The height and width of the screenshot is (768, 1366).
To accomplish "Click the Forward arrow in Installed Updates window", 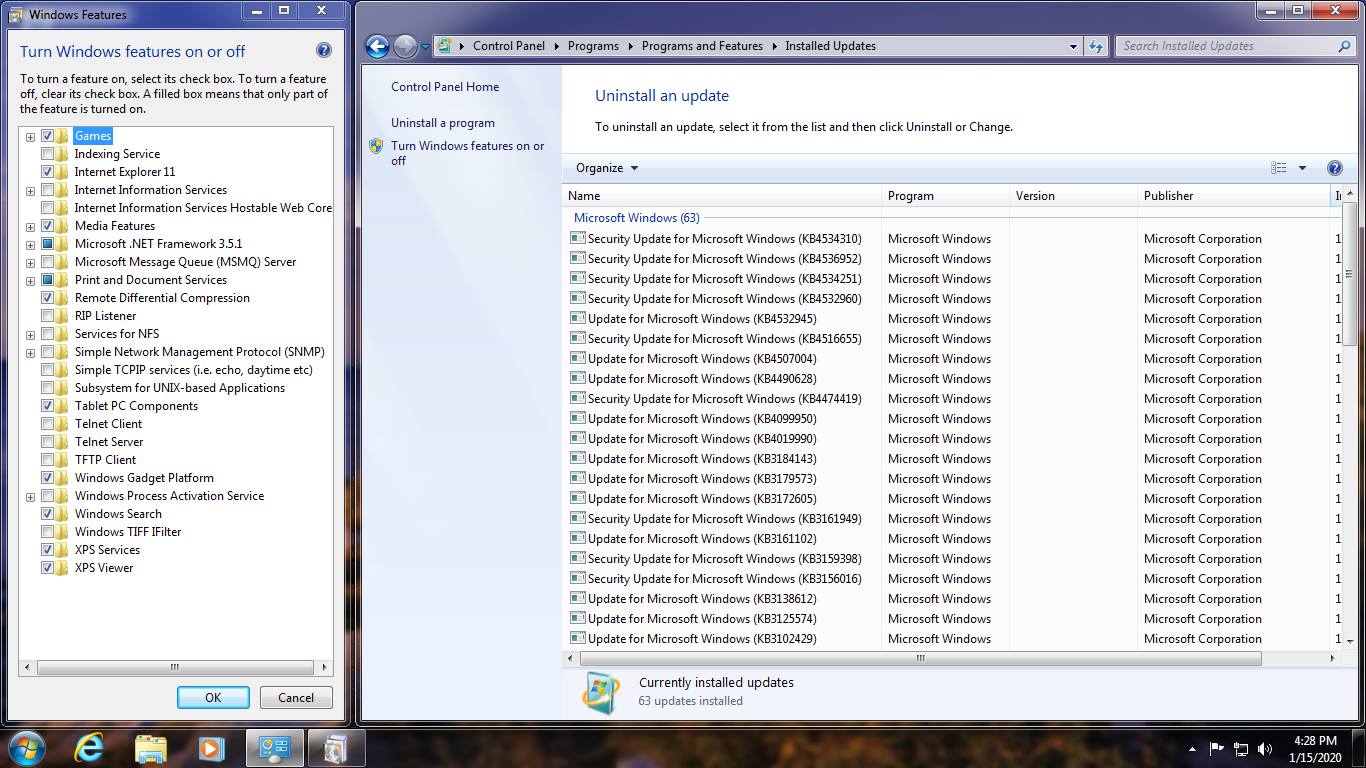I will [x=405, y=46].
